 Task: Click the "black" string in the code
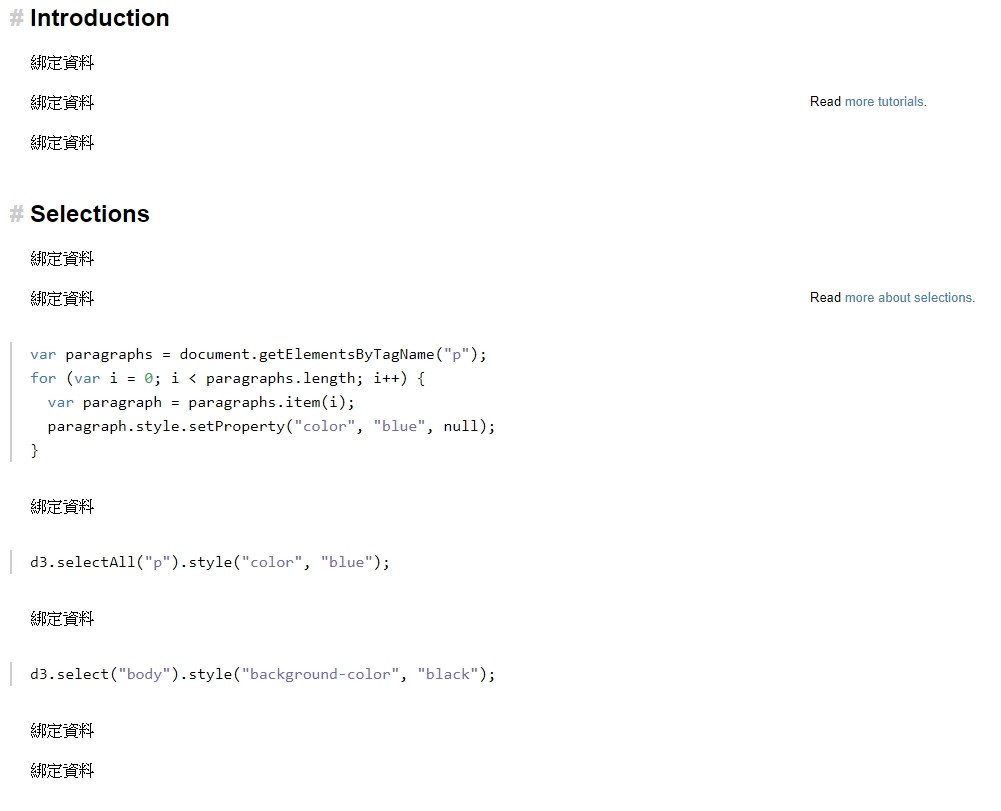tap(448, 674)
